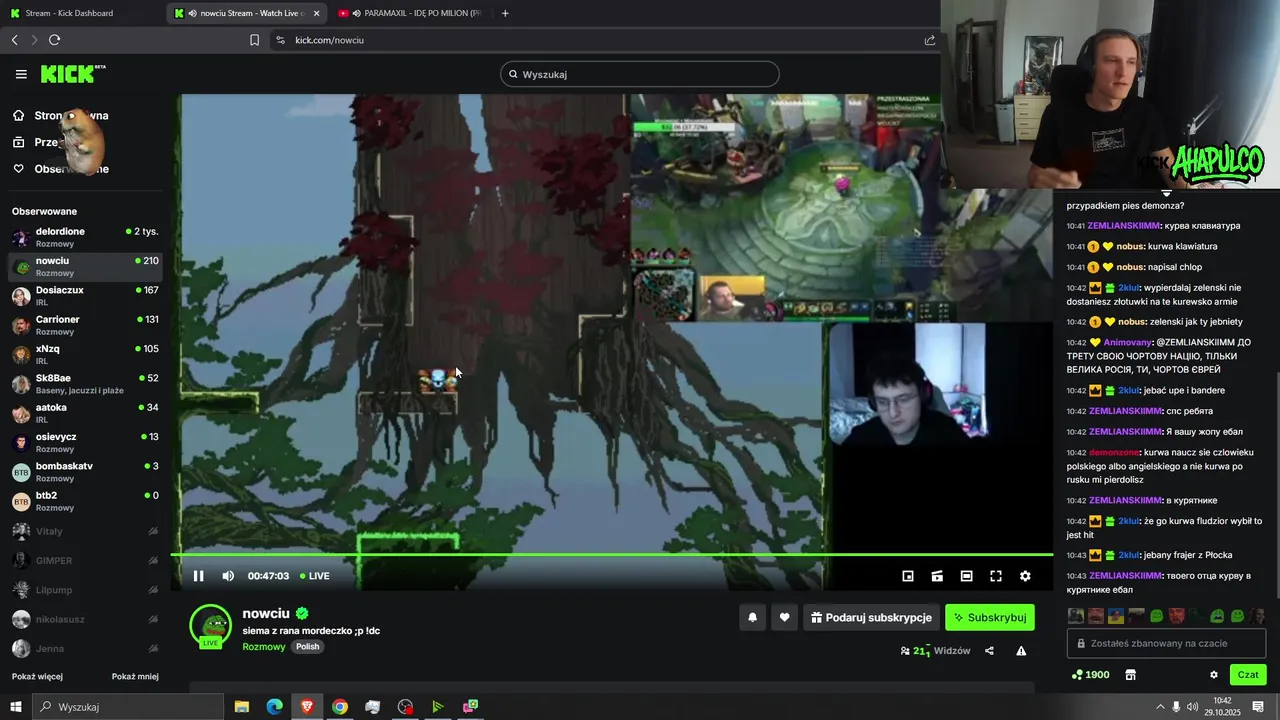Bookmark this page icon

tap(254, 40)
